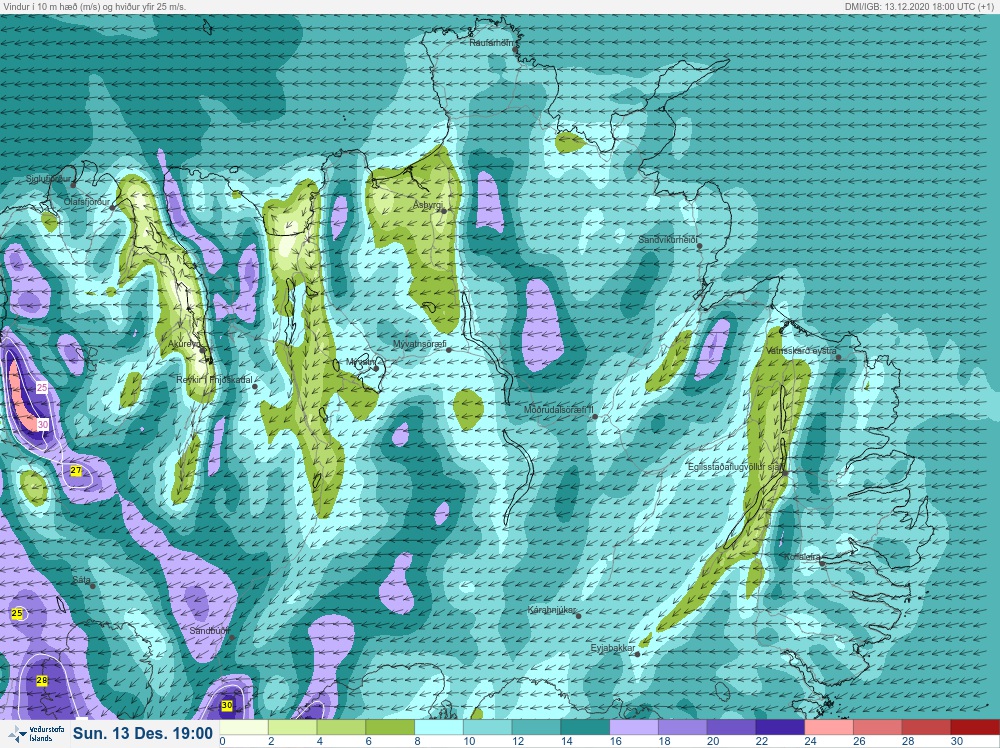
Task: Pick the 16–18 m/s lavender swatch
Action: [x=634, y=728]
